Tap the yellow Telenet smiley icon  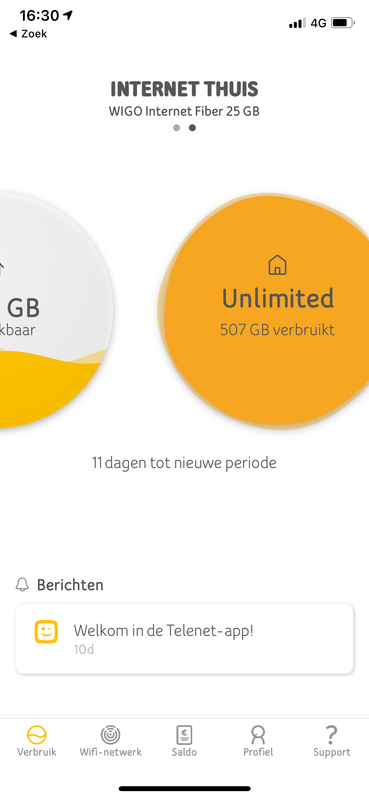tap(46, 632)
